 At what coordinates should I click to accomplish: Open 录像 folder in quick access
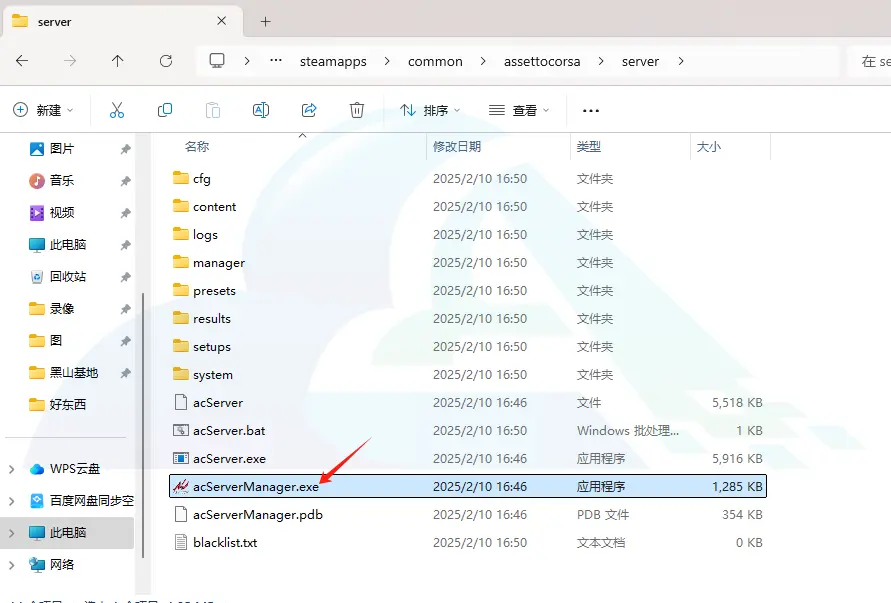tap(61, 309)
